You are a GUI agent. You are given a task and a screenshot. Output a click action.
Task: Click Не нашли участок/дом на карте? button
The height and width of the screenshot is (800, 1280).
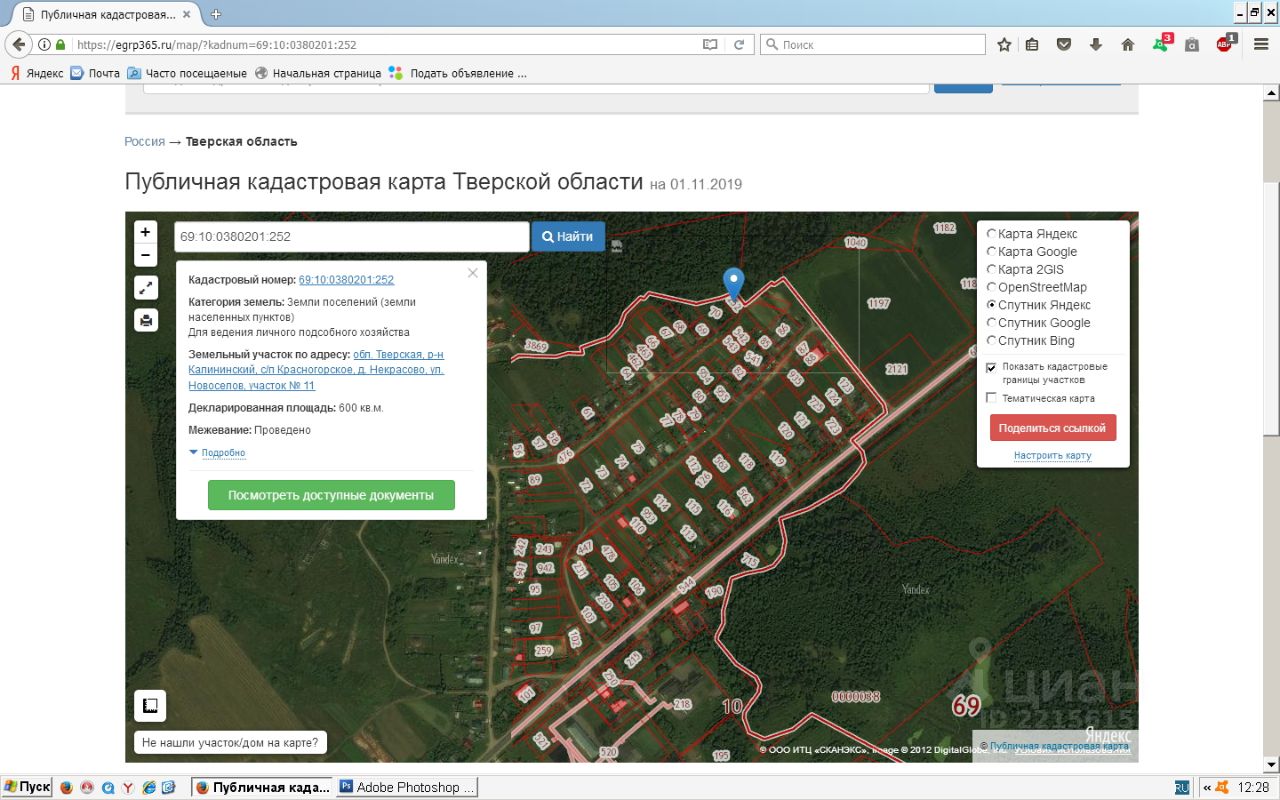[231, 743]
